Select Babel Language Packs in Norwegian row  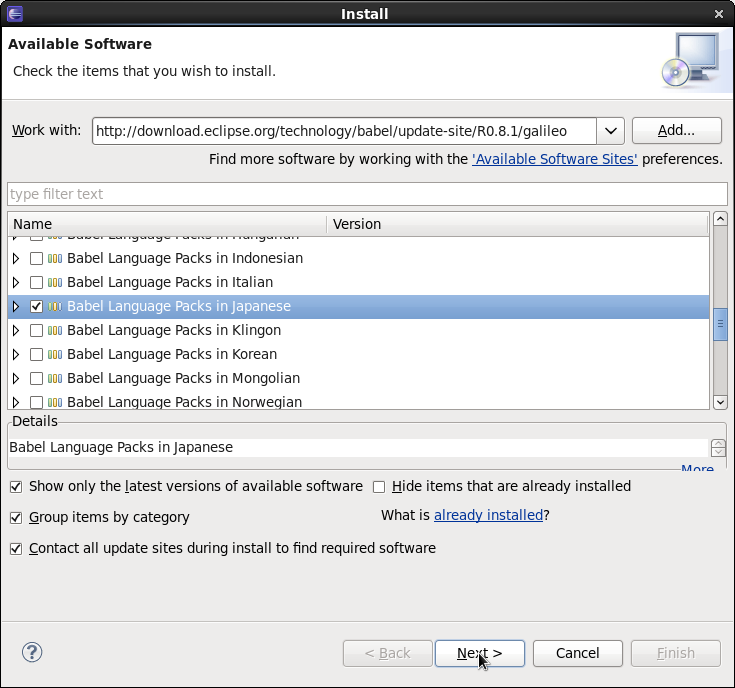[359, 401]
